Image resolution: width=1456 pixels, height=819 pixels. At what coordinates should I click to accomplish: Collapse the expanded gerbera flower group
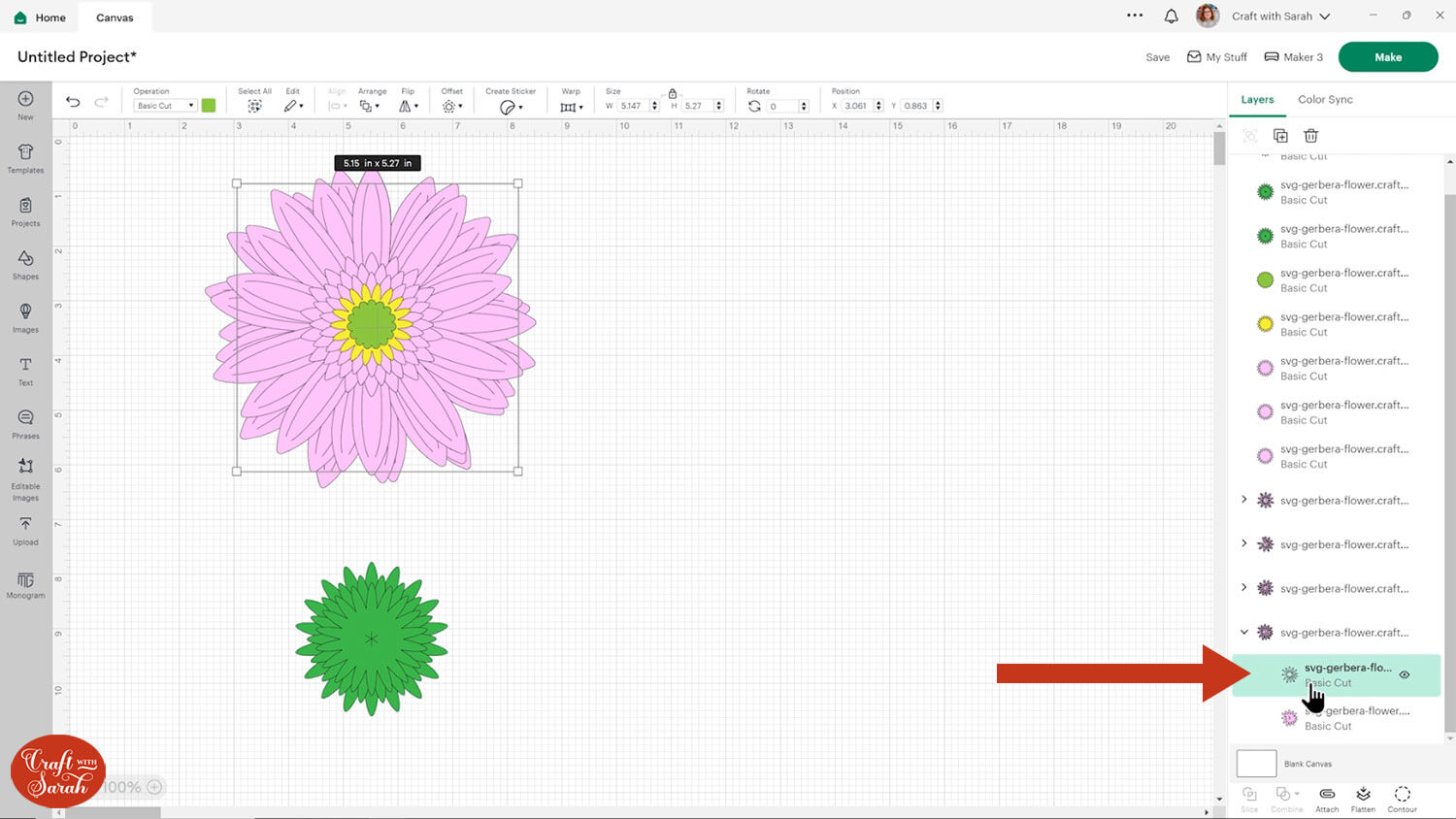pos(1244,632)
